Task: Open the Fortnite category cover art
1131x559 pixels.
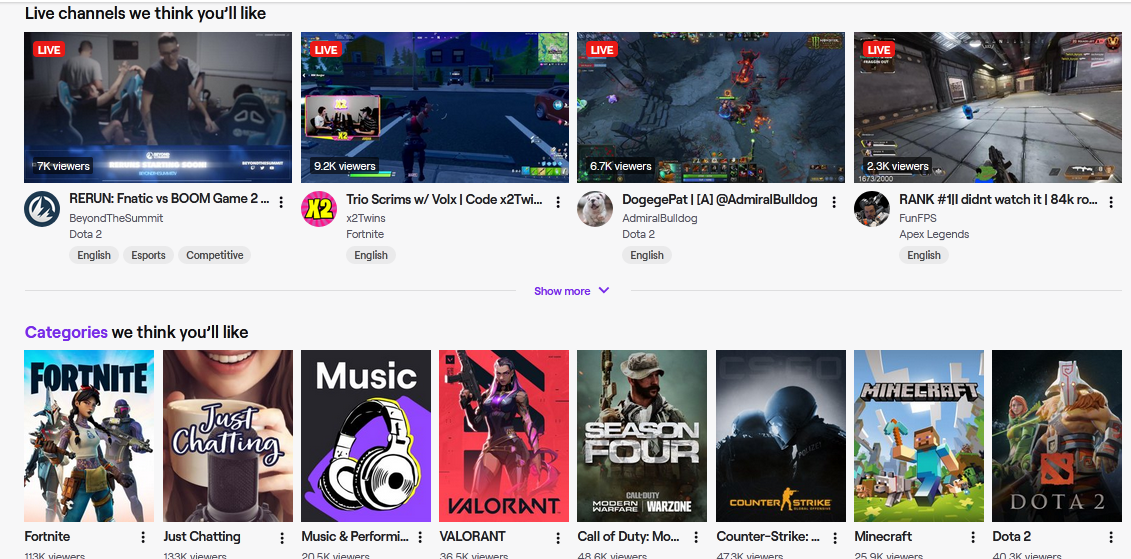Action: click(89, 436)
